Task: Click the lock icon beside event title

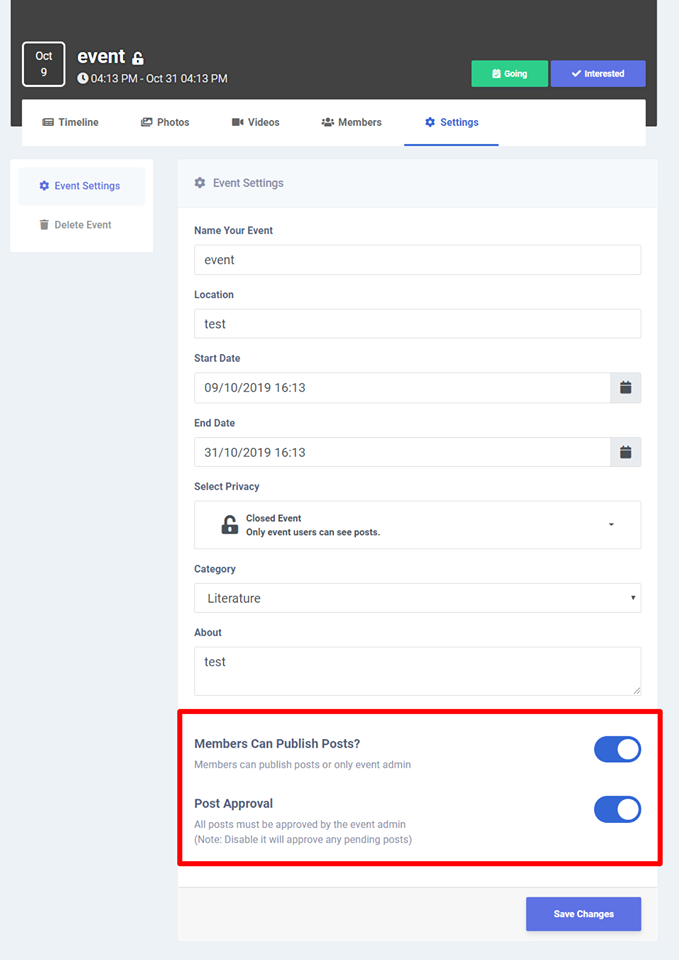Action: (138, 58)
